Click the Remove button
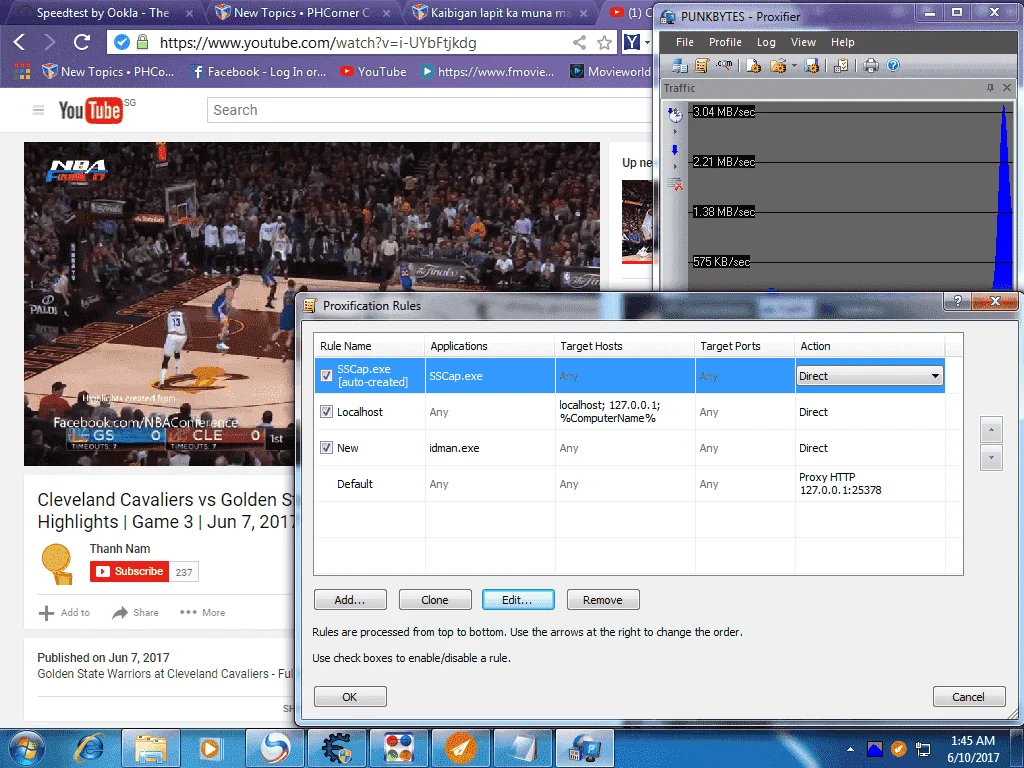This screenshot has width=1024, height=768. [x=603, y=600]
